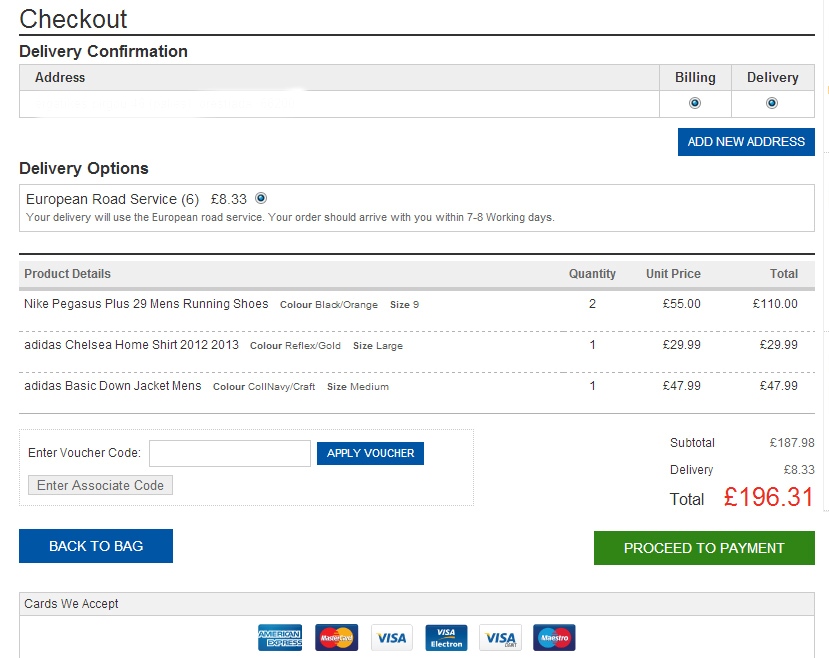This screenshot has width=829, height=658.
Task: Apply the voucher code
Action: point(370,453)
